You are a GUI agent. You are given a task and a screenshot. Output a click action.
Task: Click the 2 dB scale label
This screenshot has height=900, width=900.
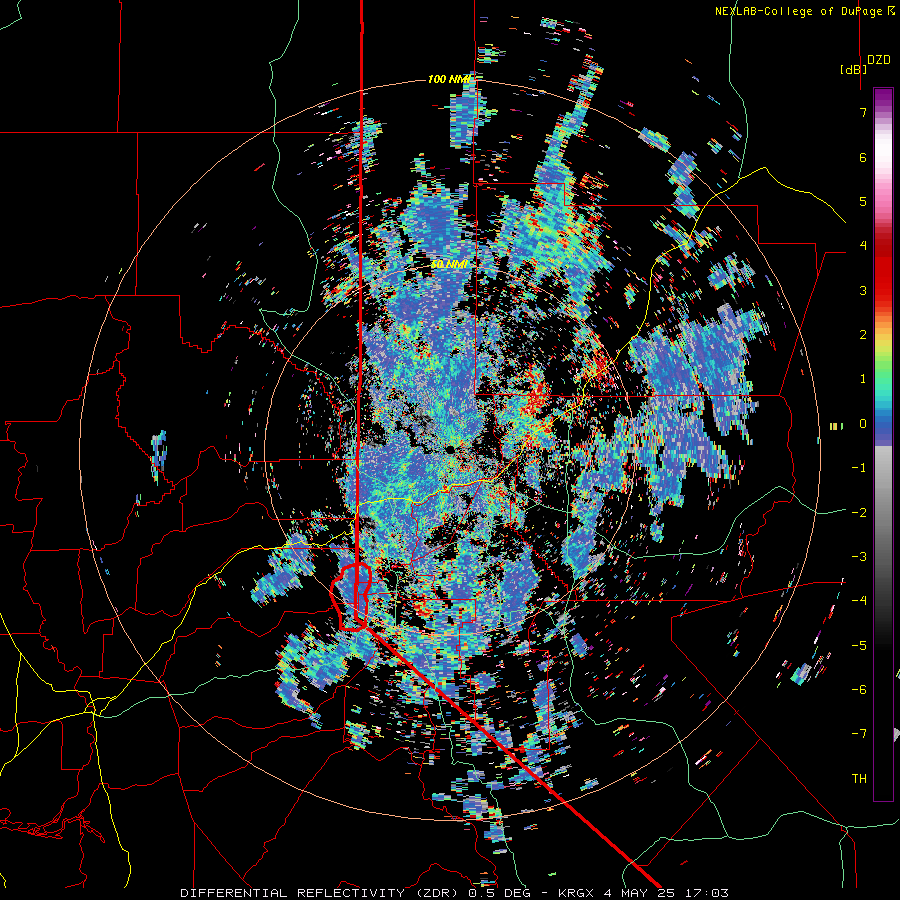863,334
